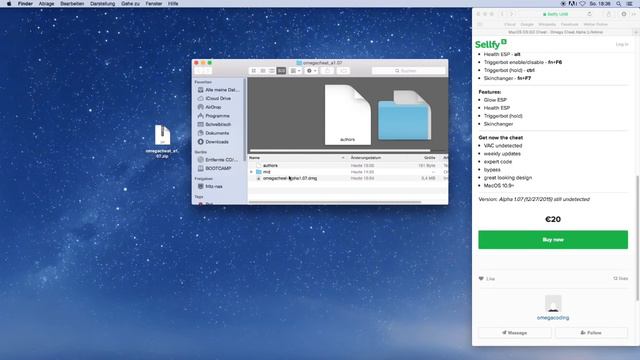Click Safari address bar showing Sellfy
640x360 pixels.
coord(556,14)
